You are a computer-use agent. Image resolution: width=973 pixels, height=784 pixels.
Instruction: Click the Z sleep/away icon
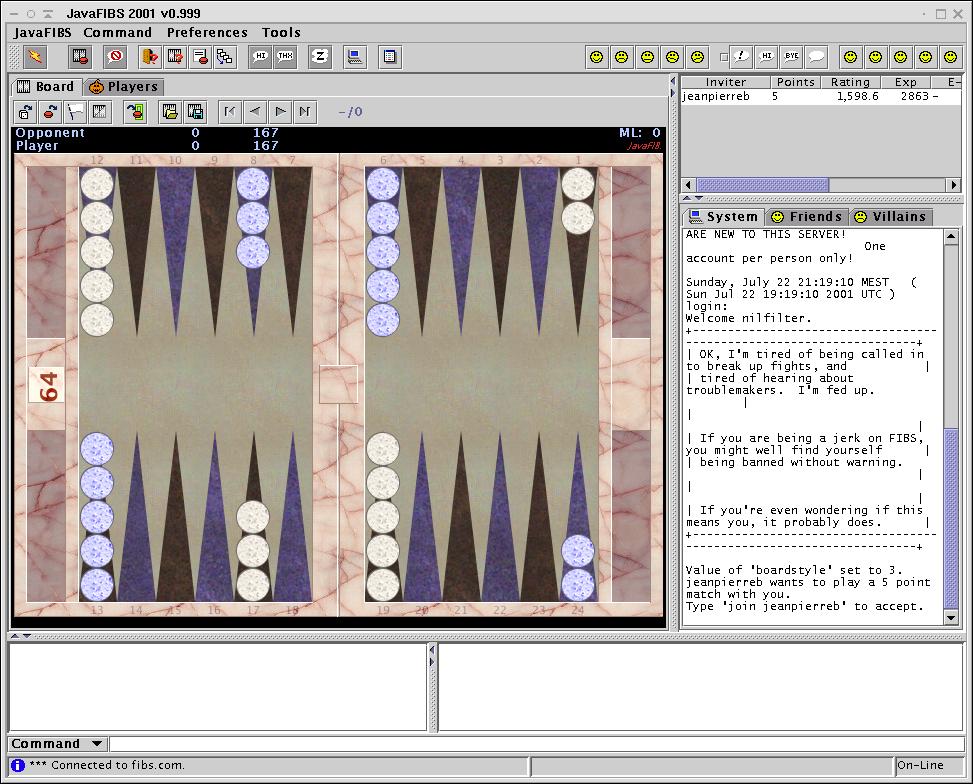[x=320, y=57]
